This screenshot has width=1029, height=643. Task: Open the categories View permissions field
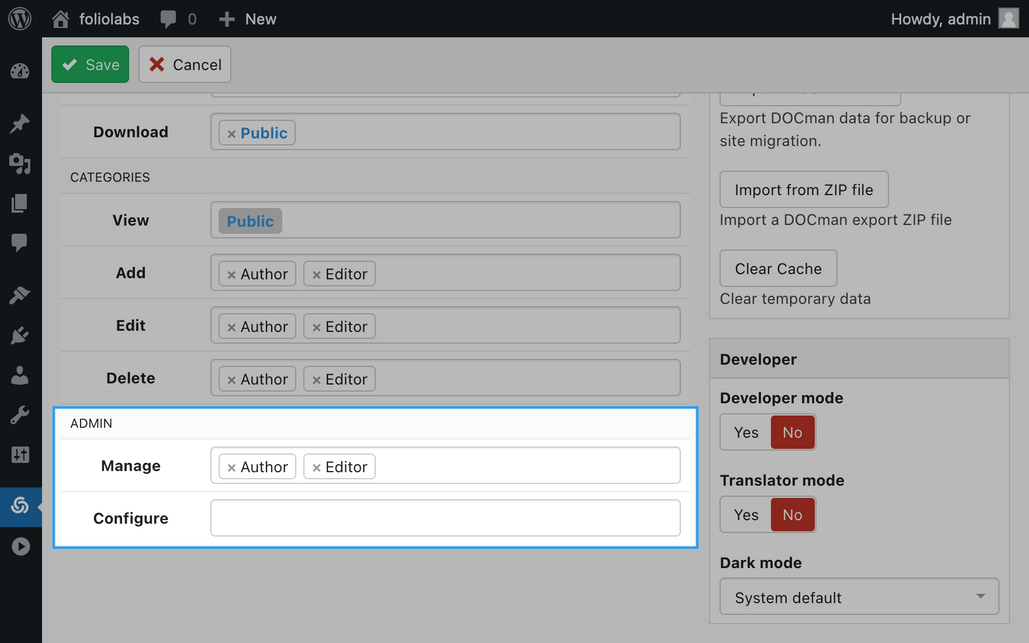[446, 220]
